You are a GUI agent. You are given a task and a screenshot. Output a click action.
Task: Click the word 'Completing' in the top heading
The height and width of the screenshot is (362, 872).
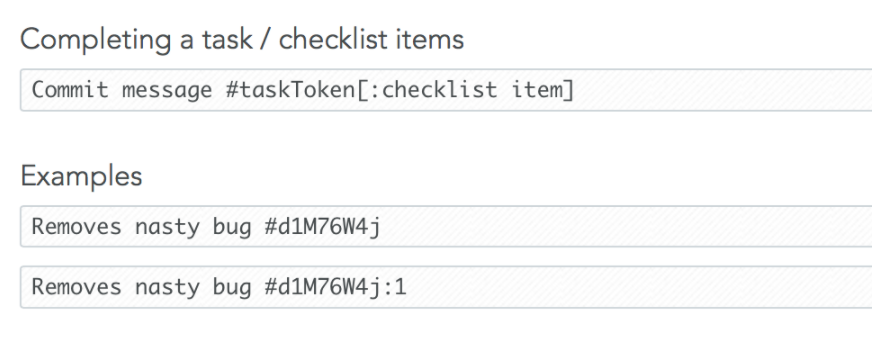(x=96, y=41)
